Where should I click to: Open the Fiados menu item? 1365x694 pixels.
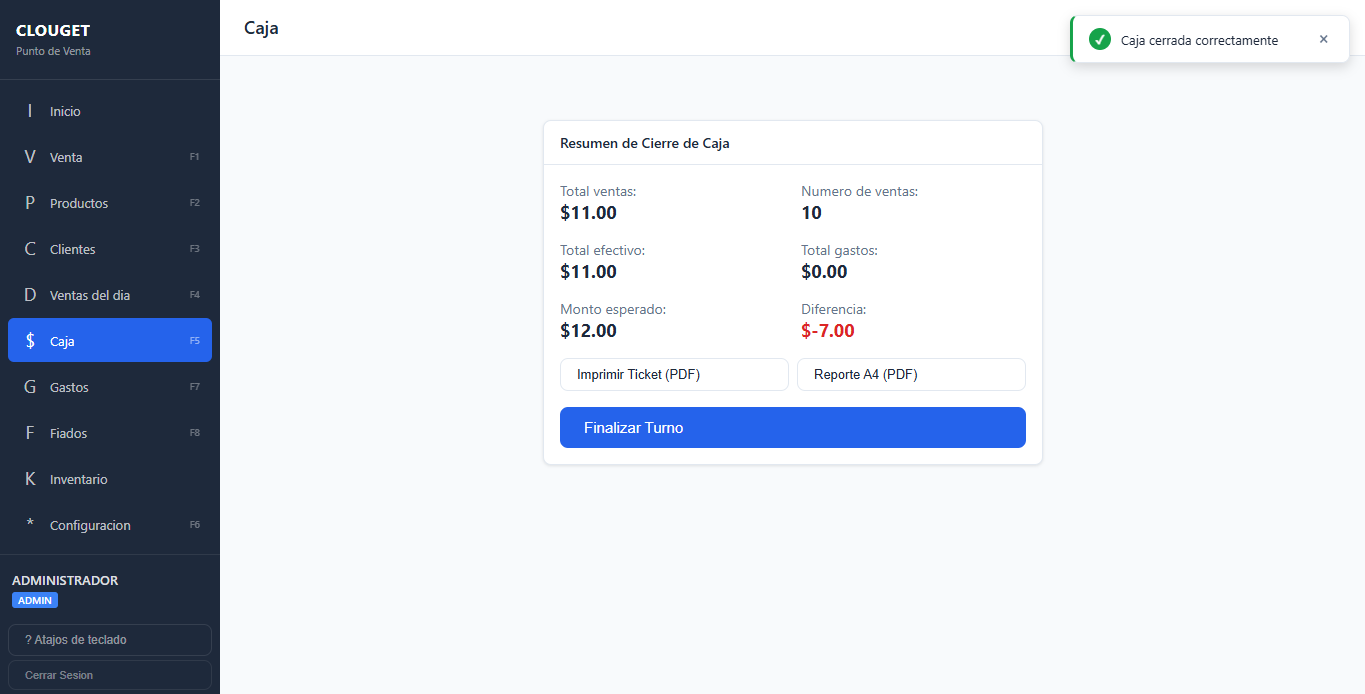point(69,433)
